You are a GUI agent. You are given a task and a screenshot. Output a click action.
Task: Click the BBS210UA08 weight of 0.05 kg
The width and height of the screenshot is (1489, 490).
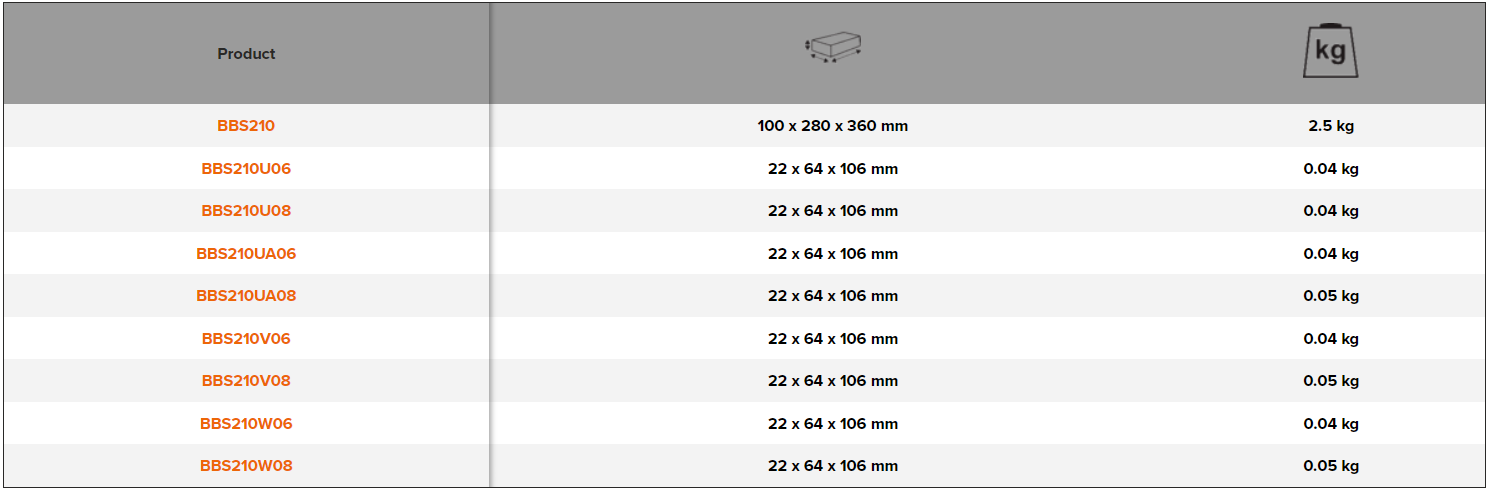point(1330,296)
